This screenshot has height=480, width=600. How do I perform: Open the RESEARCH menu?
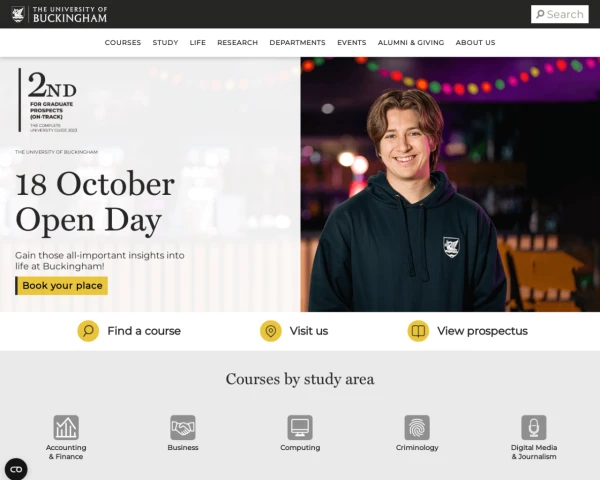point(238,42)
